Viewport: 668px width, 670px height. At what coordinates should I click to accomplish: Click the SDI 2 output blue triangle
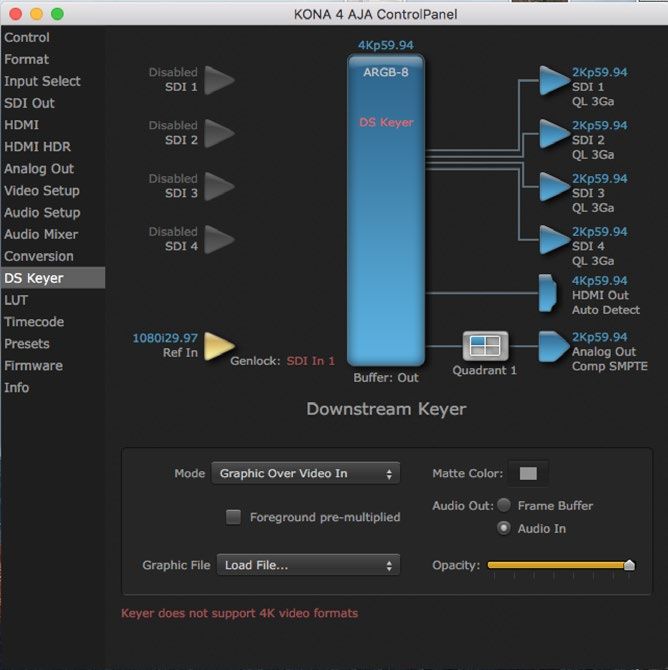point(554,133)
